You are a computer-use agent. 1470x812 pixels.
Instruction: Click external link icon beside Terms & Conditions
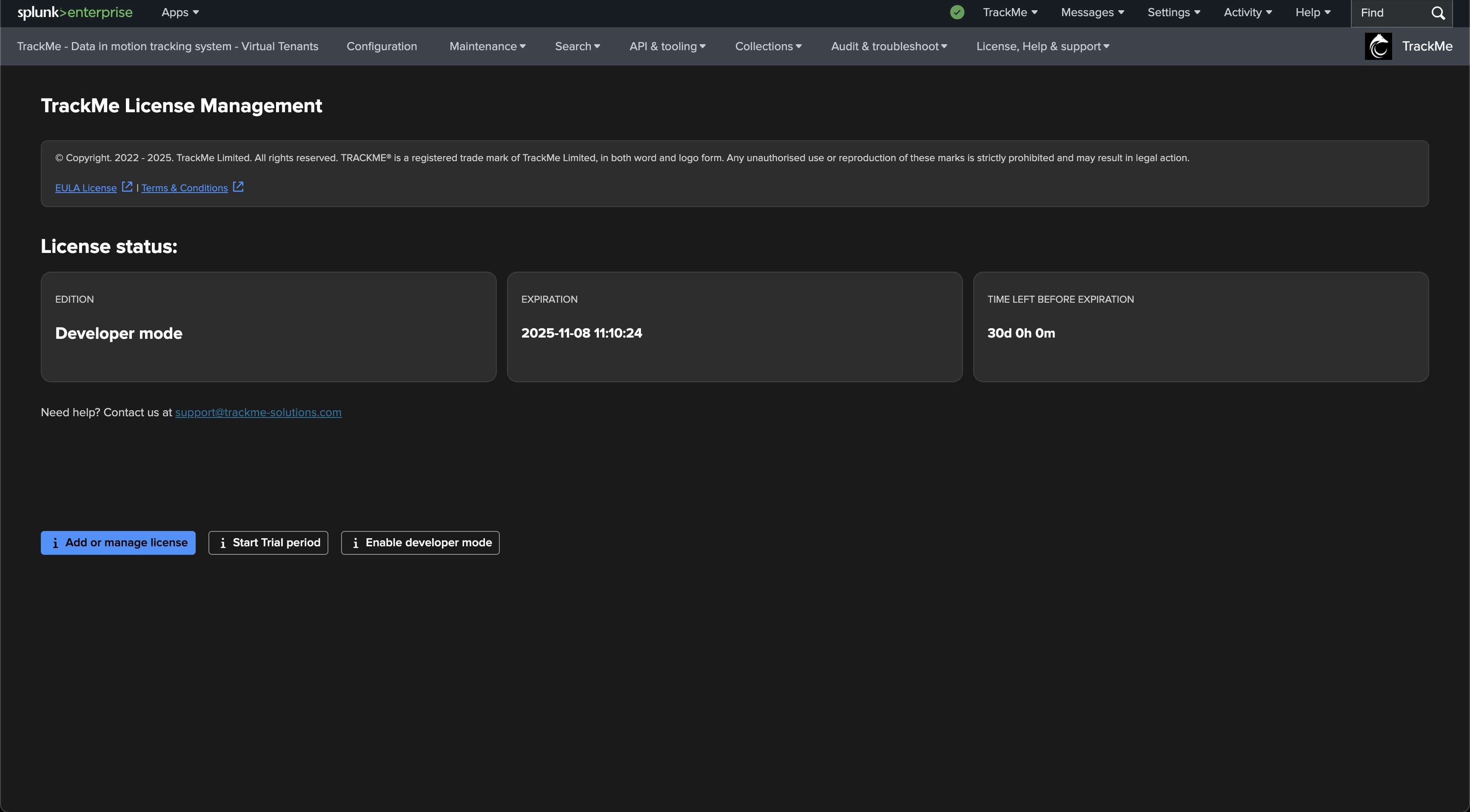[x=239, y=187]
